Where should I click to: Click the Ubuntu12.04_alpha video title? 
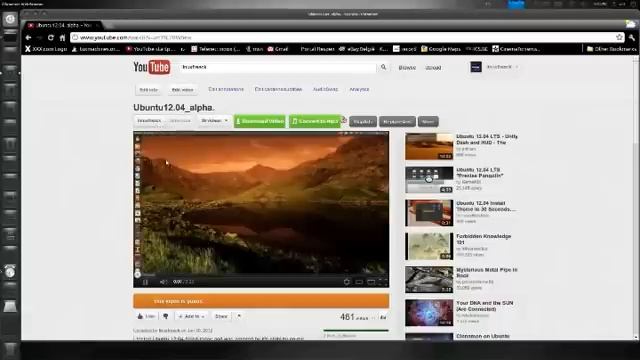(174, 108)
